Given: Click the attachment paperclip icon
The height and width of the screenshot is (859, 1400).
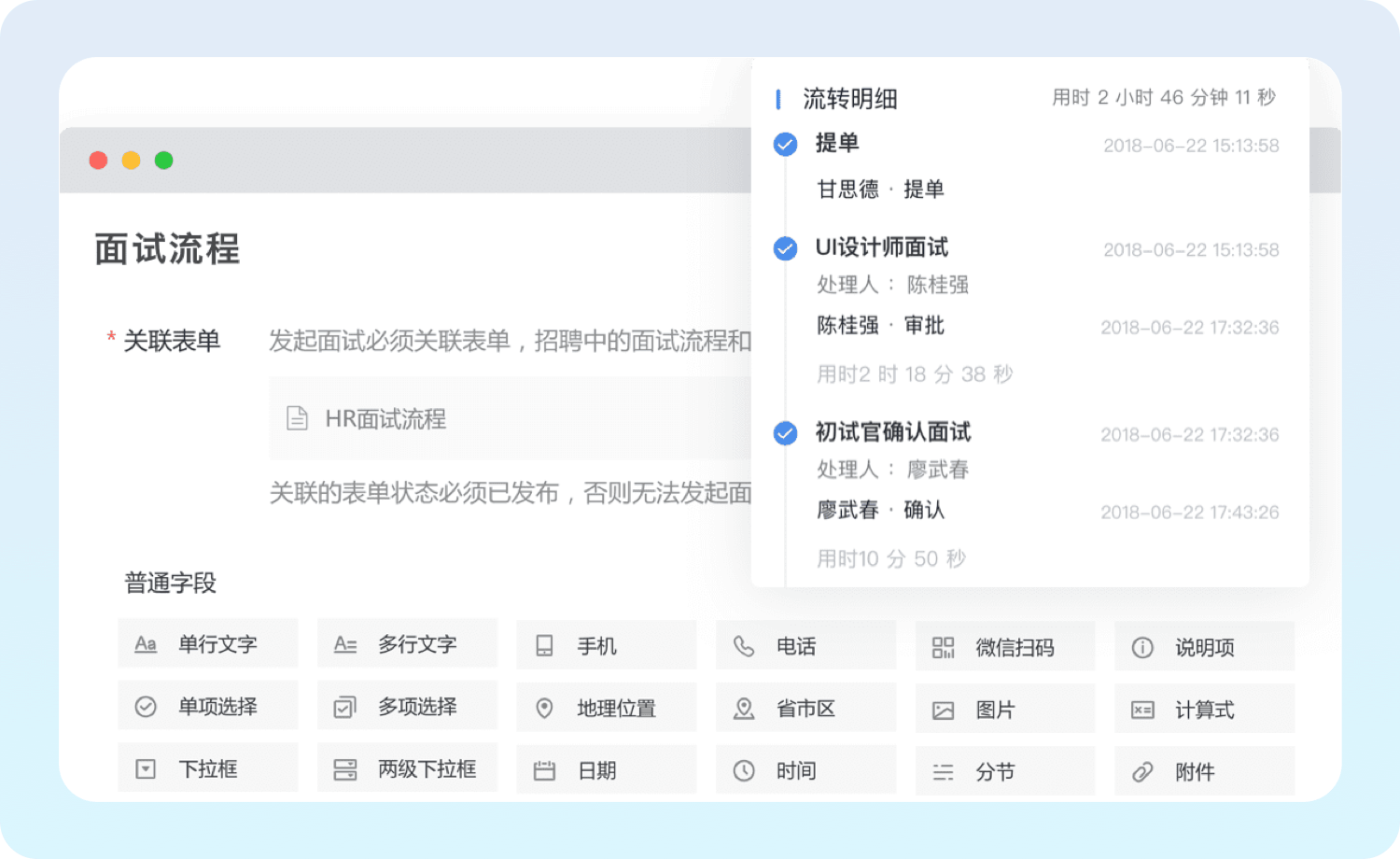Looking at the screenshot, I should tap(1142, 772).
